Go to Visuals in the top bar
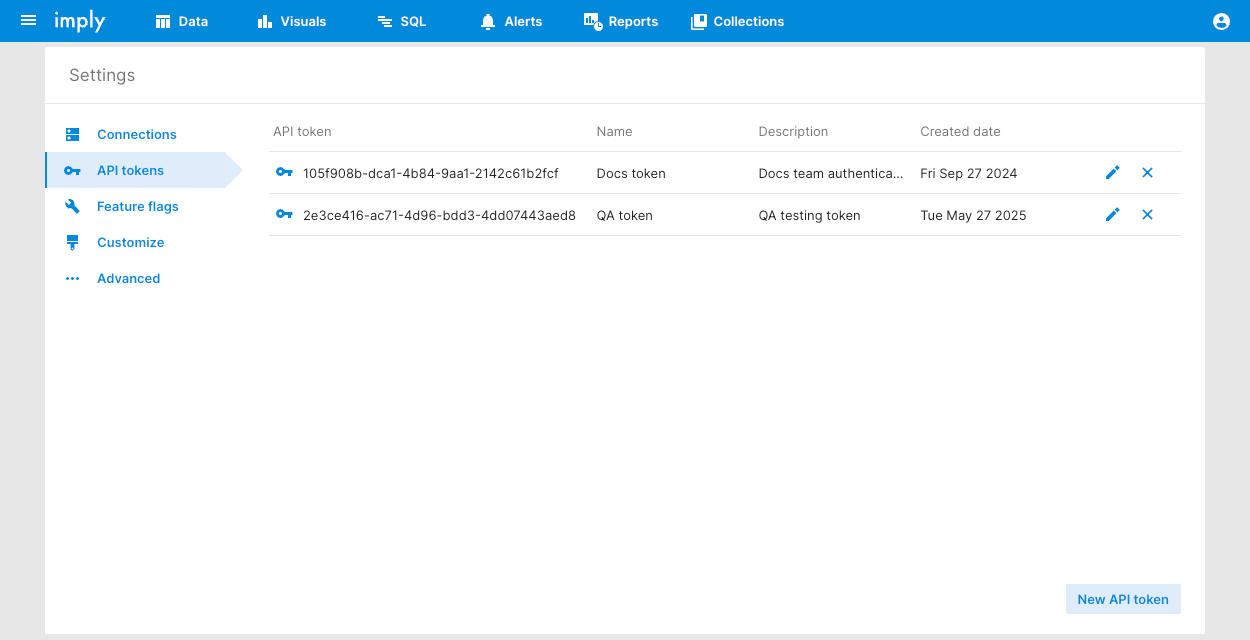1250x640 pixels. (x=292, y=21)
